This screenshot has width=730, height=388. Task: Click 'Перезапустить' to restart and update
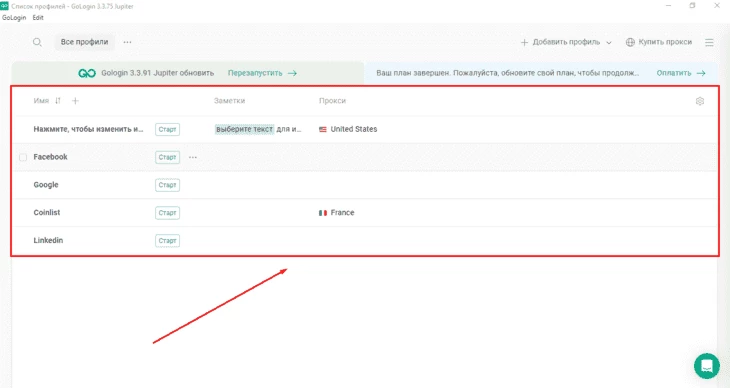255,73
